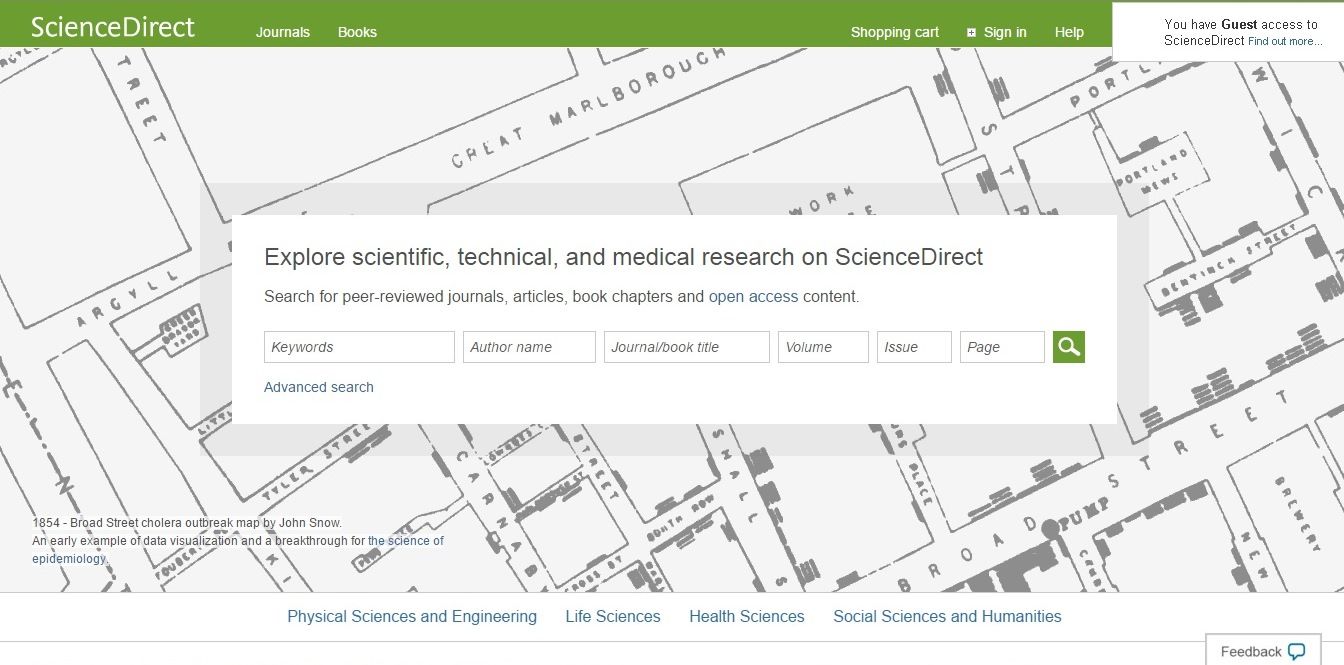The width and height of the screenshot is (1344, 665).
Task: Follow the open access link
Action: click(x=753, y=296)
